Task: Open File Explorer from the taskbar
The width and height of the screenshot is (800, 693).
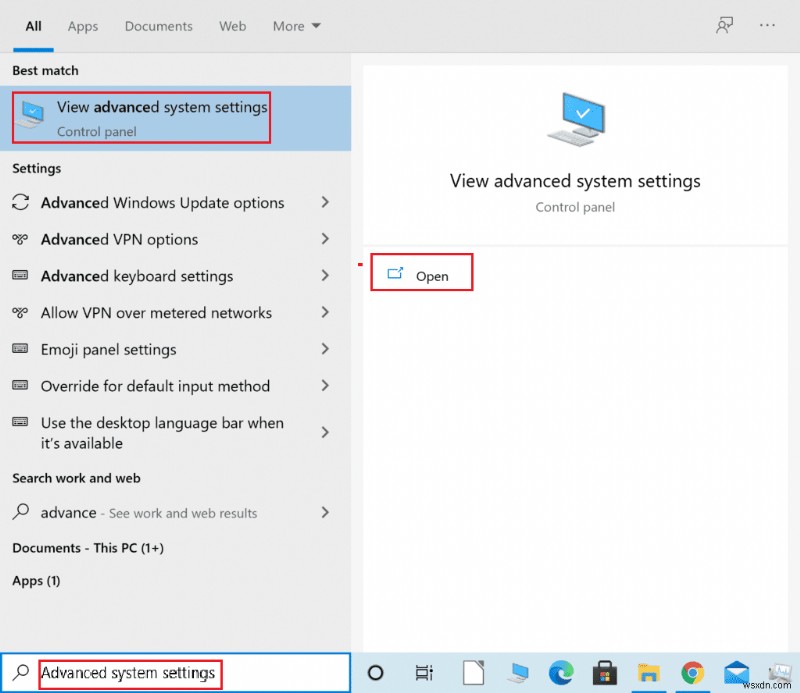Action: coord(650,673)
